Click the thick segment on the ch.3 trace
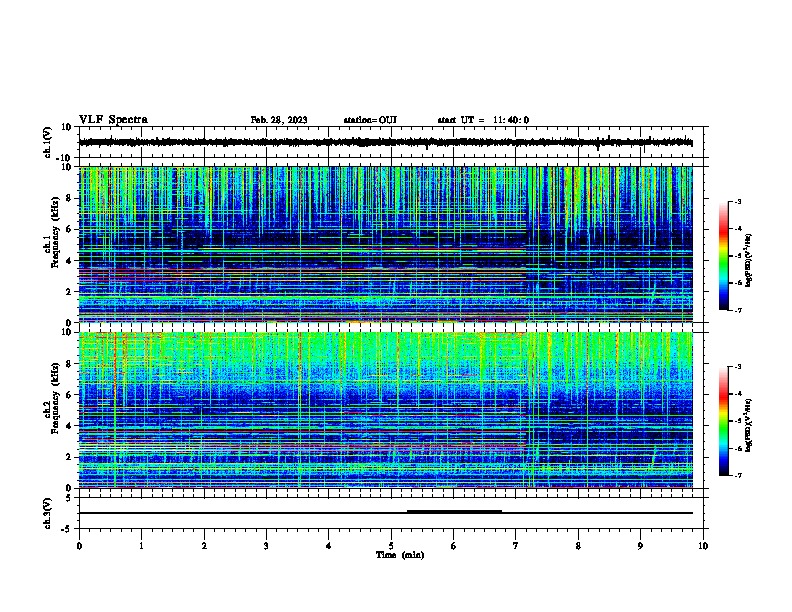 click(x=454, y=512)
